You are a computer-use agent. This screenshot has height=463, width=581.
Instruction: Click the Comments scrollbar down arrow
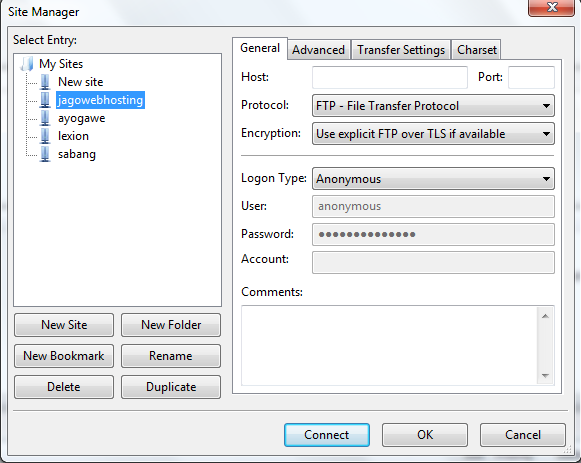point(545,376)
